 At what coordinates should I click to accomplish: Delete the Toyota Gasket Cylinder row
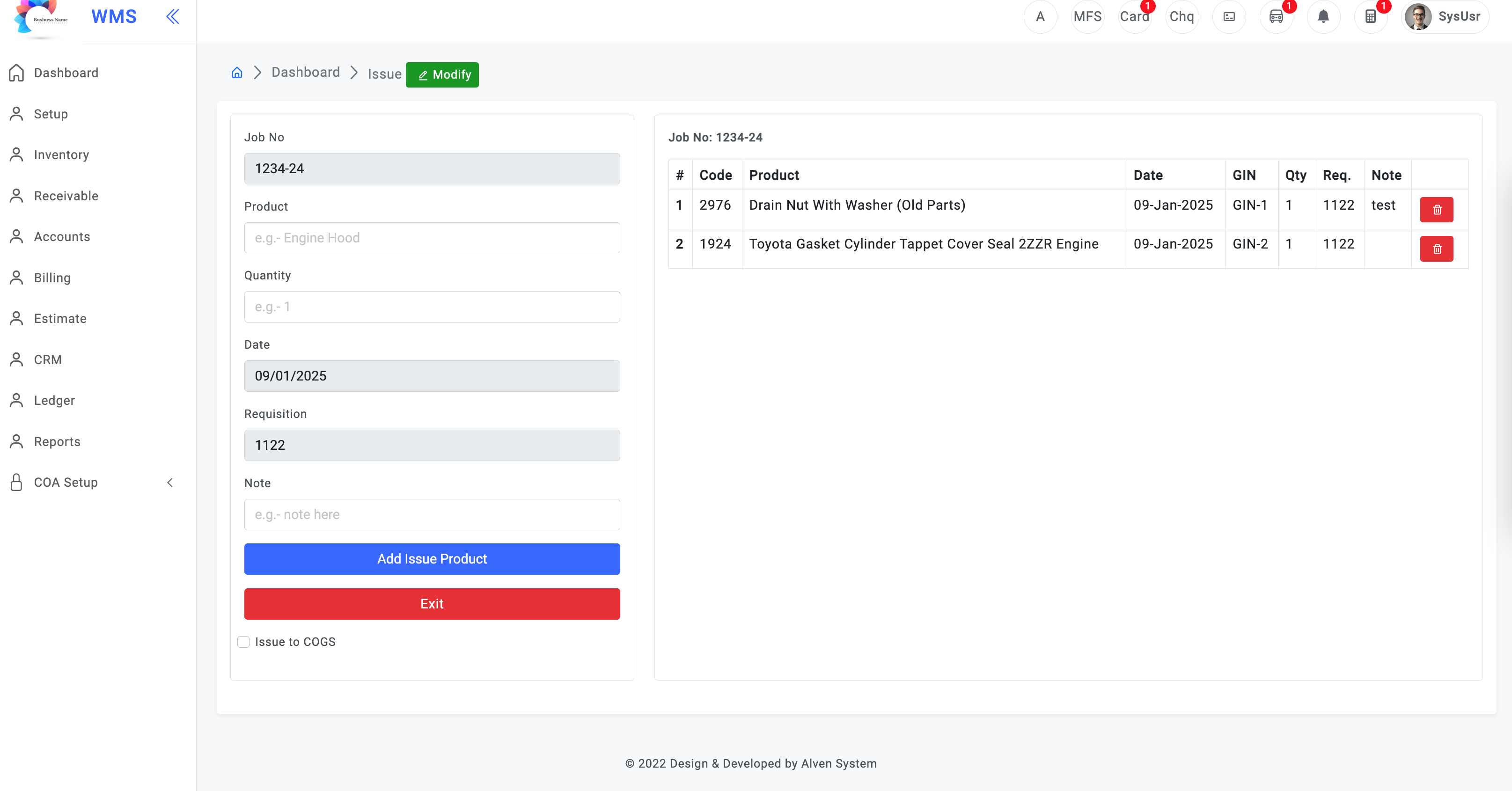click(x=1436, y=249)
